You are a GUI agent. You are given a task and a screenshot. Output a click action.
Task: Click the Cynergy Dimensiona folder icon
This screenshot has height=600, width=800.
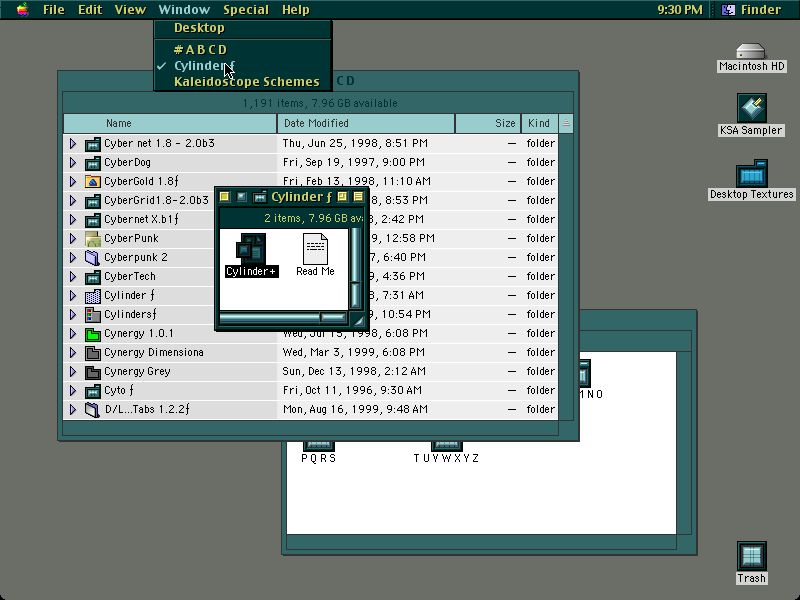click(92, 353)
